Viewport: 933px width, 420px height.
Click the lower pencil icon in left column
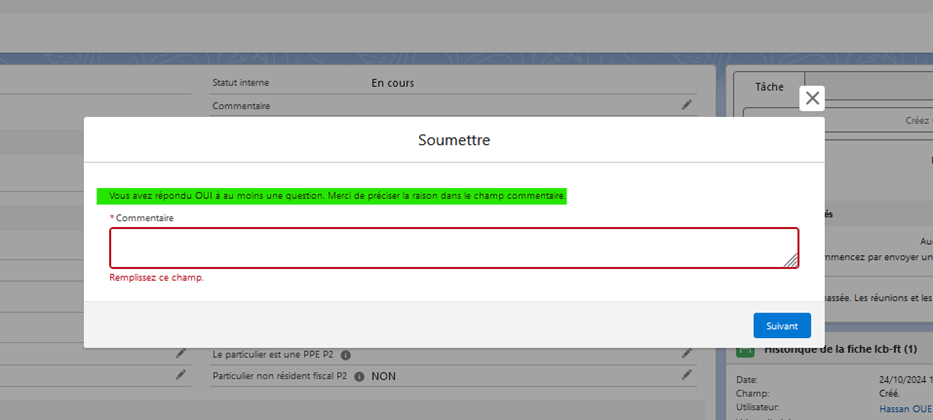181,376
